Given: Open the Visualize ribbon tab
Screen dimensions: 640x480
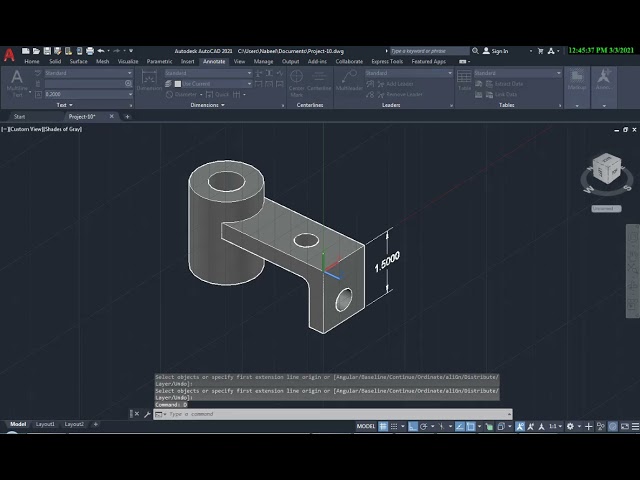Looking at the screenshot, I should [x=128, y=62].
